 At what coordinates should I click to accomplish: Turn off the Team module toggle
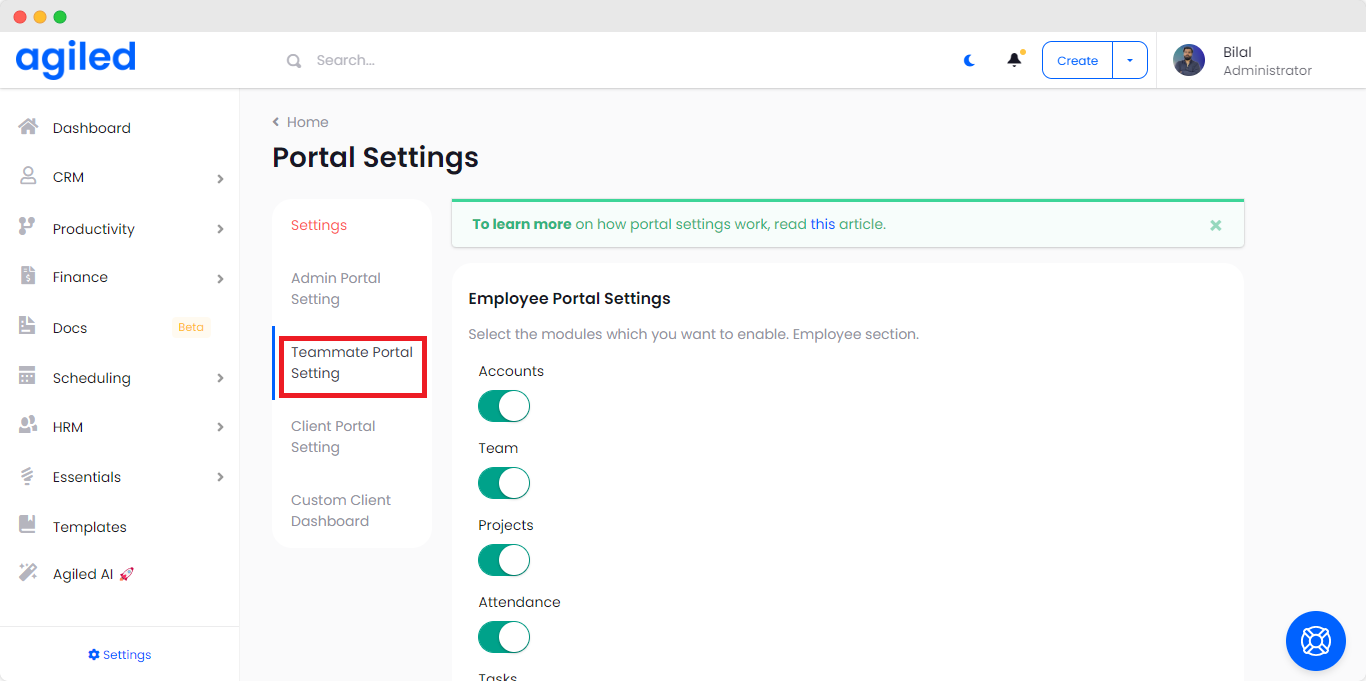(503, 483)
